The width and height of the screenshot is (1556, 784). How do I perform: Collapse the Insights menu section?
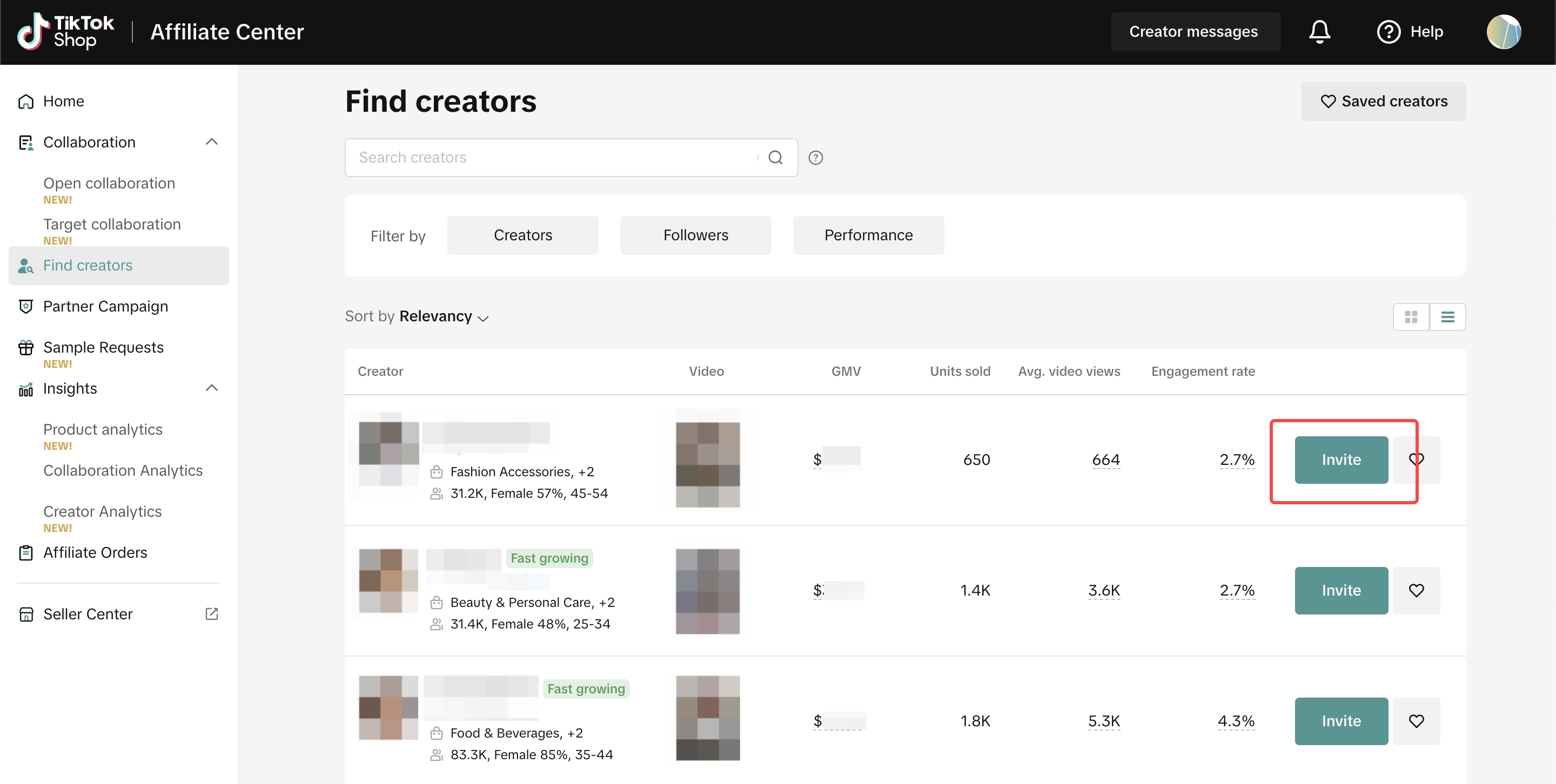click(x=211, y=388)
